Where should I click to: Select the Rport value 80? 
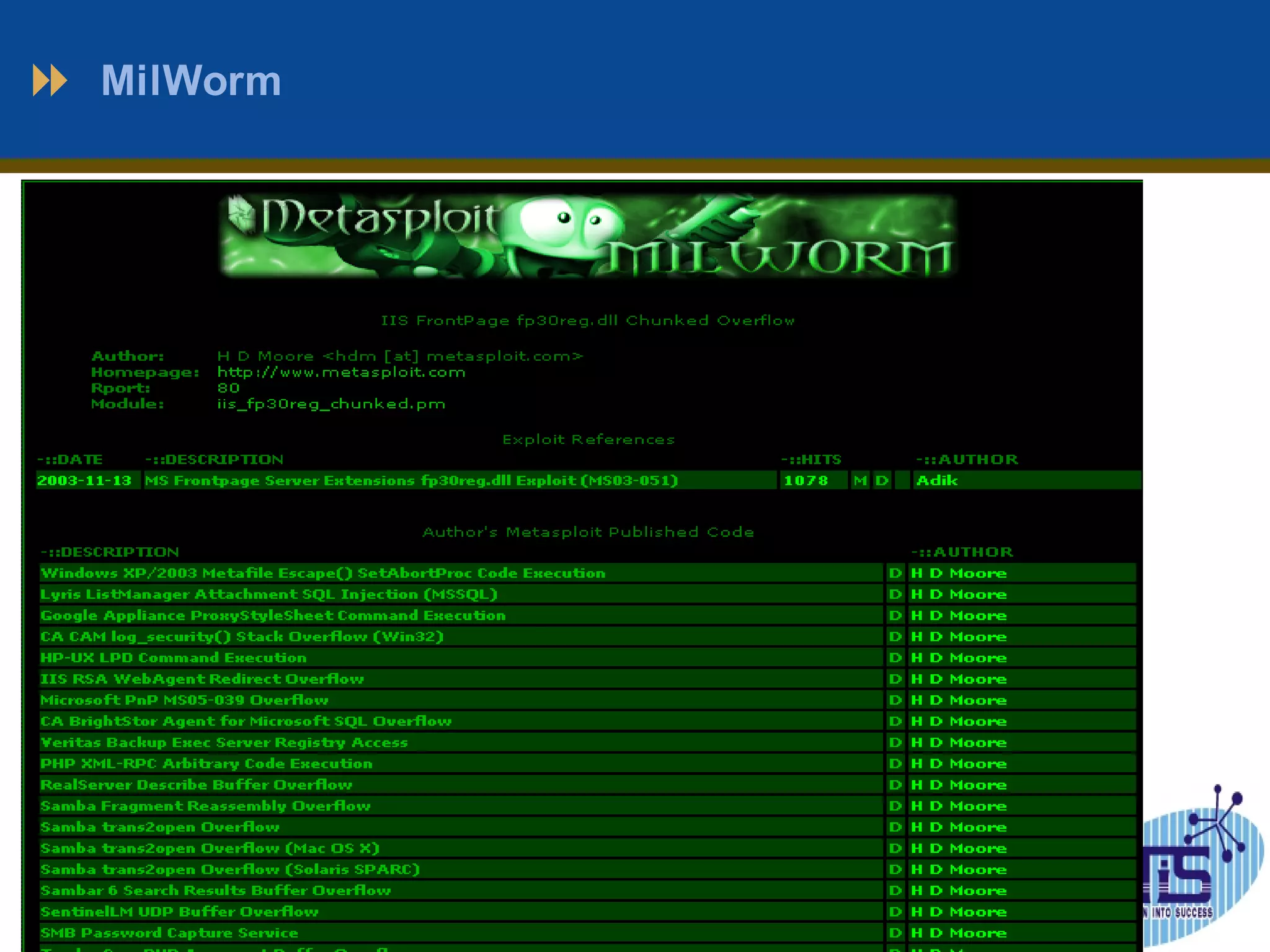point(228,388)
